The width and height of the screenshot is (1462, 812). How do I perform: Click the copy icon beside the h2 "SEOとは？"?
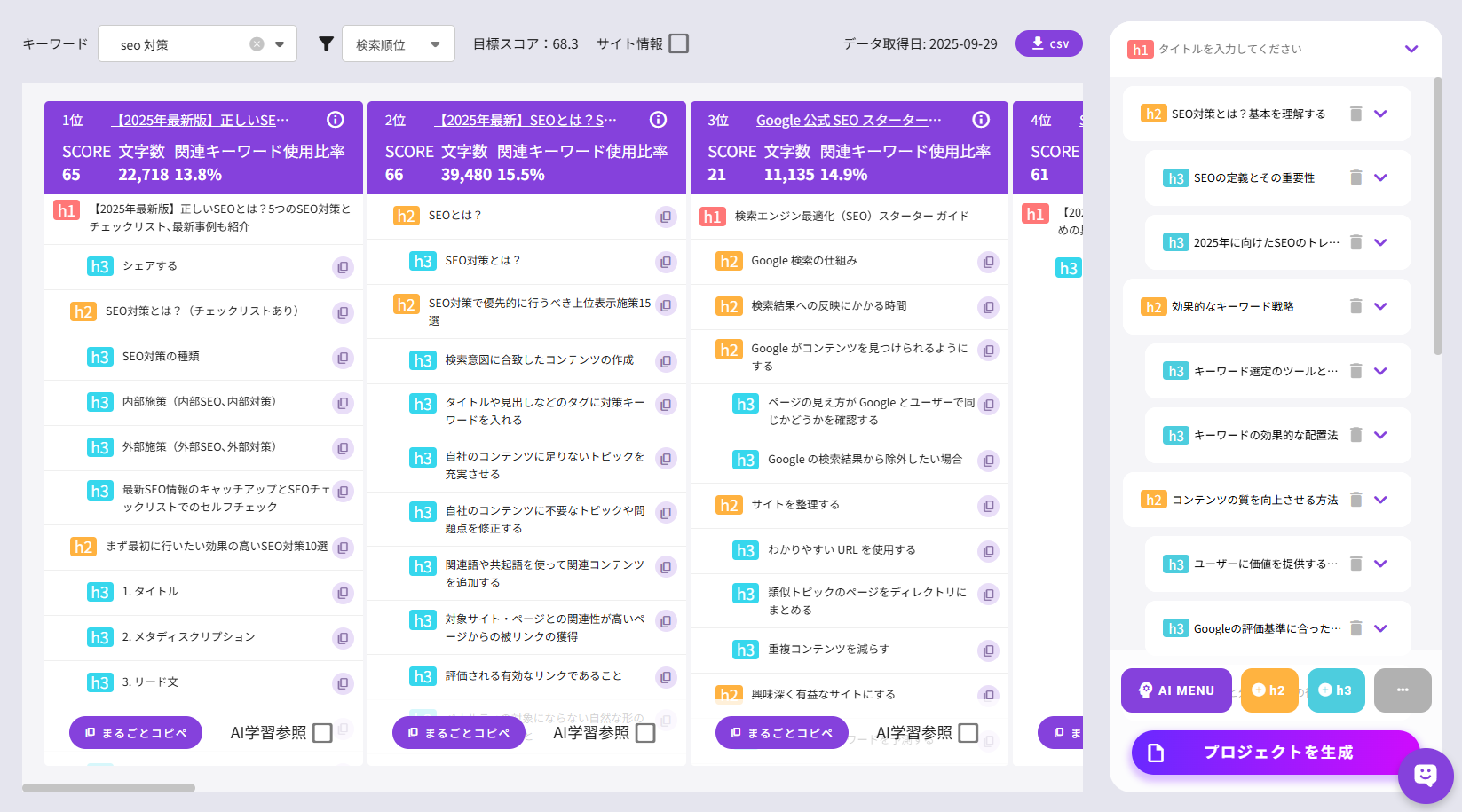[x=667, y=216]
